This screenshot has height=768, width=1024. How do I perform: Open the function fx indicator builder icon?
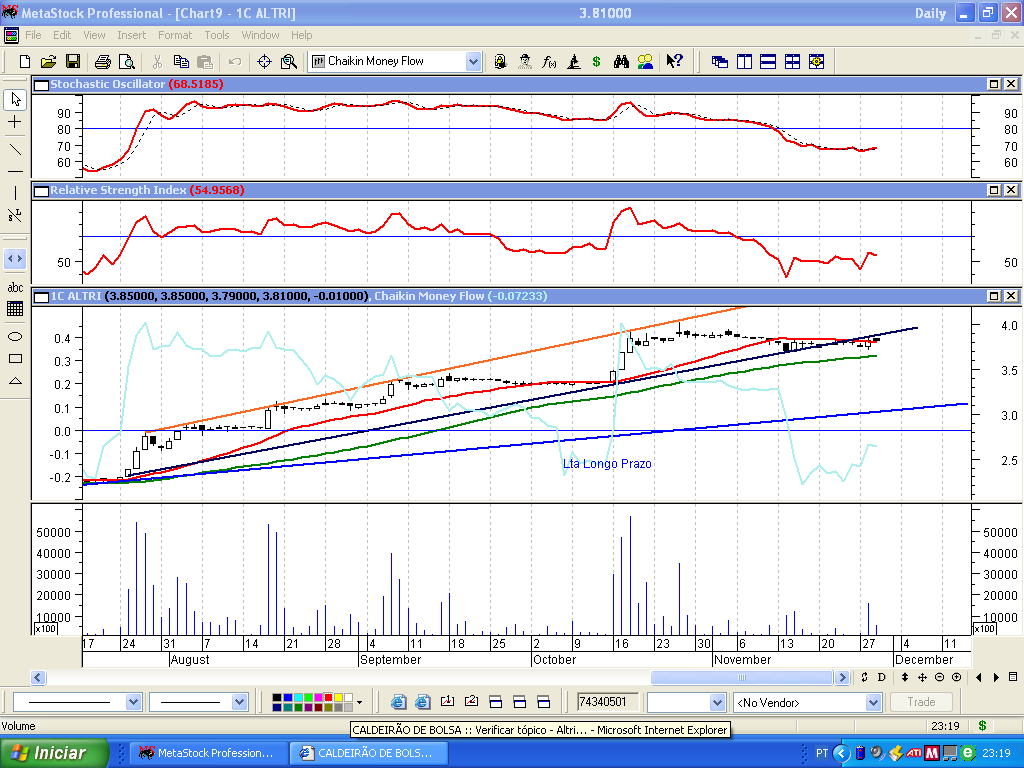click(x=549, y=61)
